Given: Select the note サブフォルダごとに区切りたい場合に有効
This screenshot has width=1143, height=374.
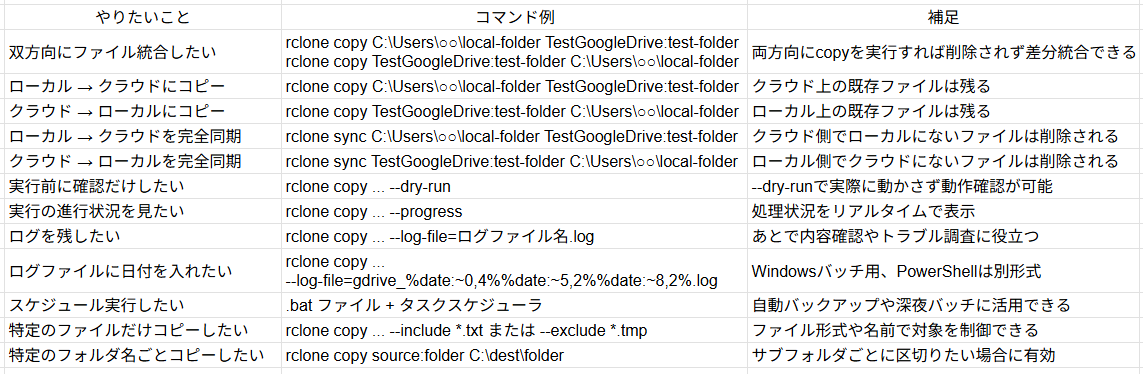Looking at the screenshot, I should (x=944, y=356).
